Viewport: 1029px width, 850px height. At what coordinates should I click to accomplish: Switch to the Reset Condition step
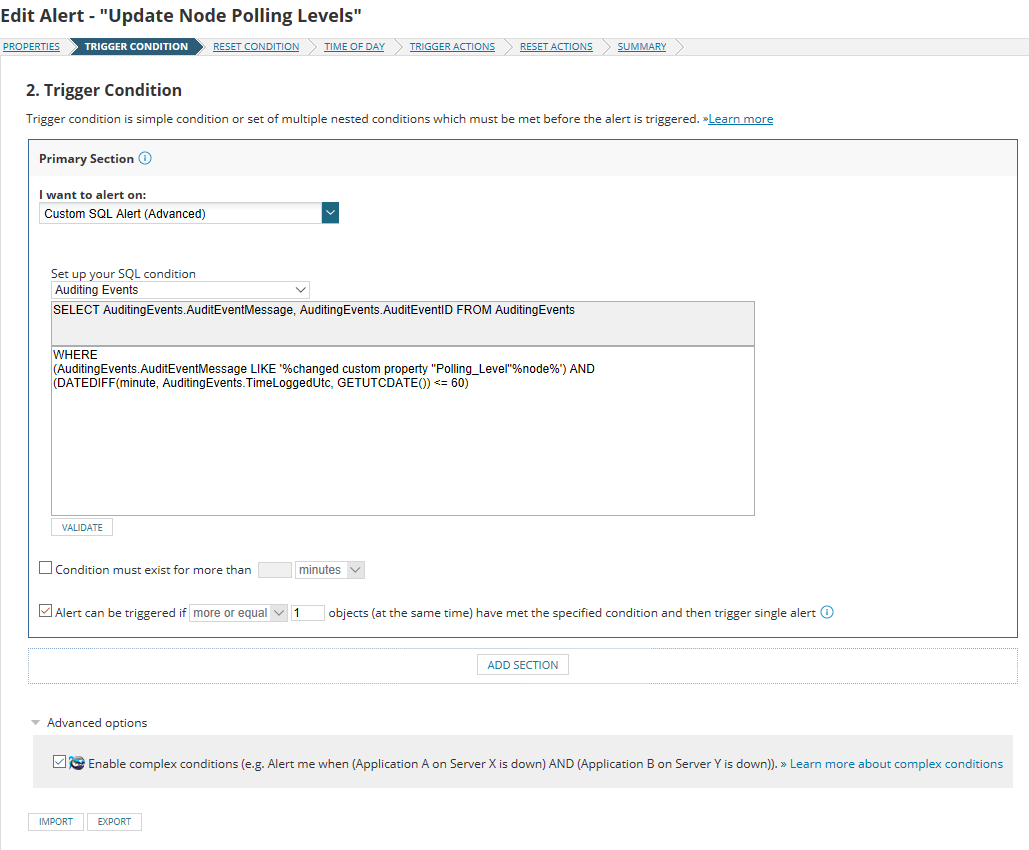[256, 47]
